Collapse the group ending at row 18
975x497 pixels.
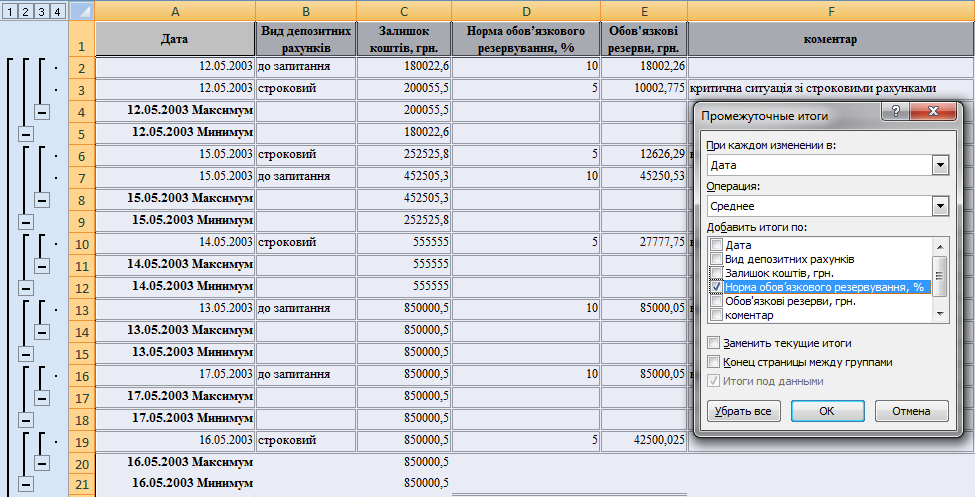tap(25, 419)
